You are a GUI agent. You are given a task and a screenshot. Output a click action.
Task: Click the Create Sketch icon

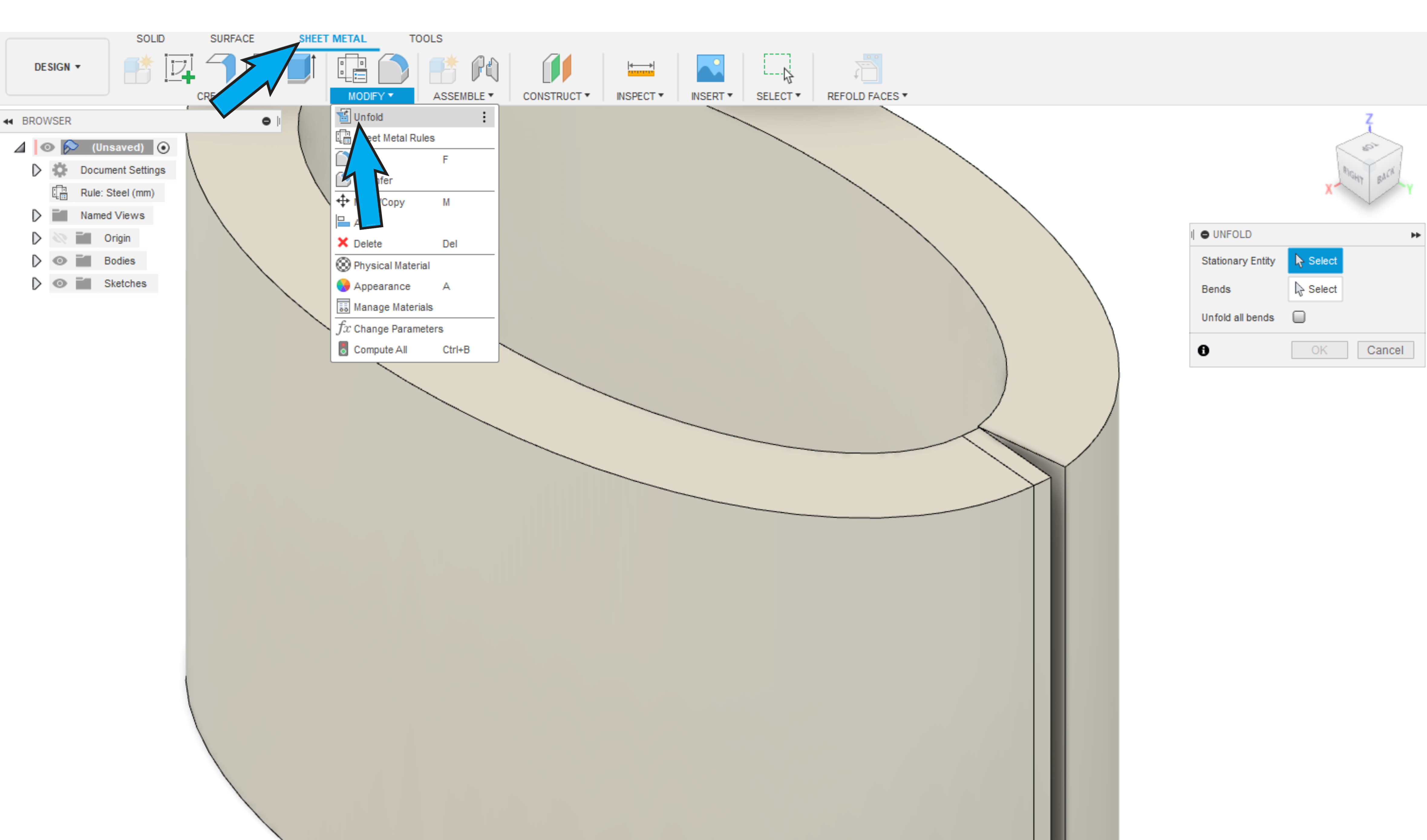click(x=179, y=69)
